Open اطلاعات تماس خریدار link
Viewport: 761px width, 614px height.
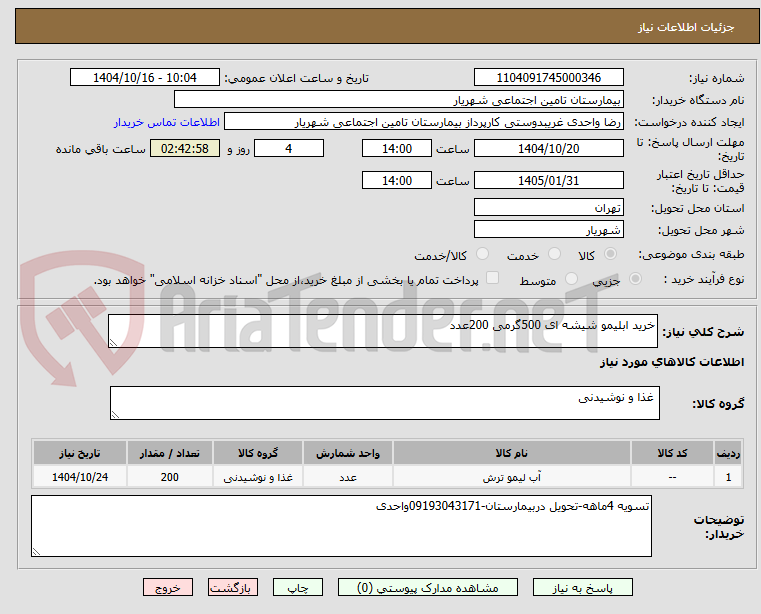pyautogui.click(x=167, y=122)
